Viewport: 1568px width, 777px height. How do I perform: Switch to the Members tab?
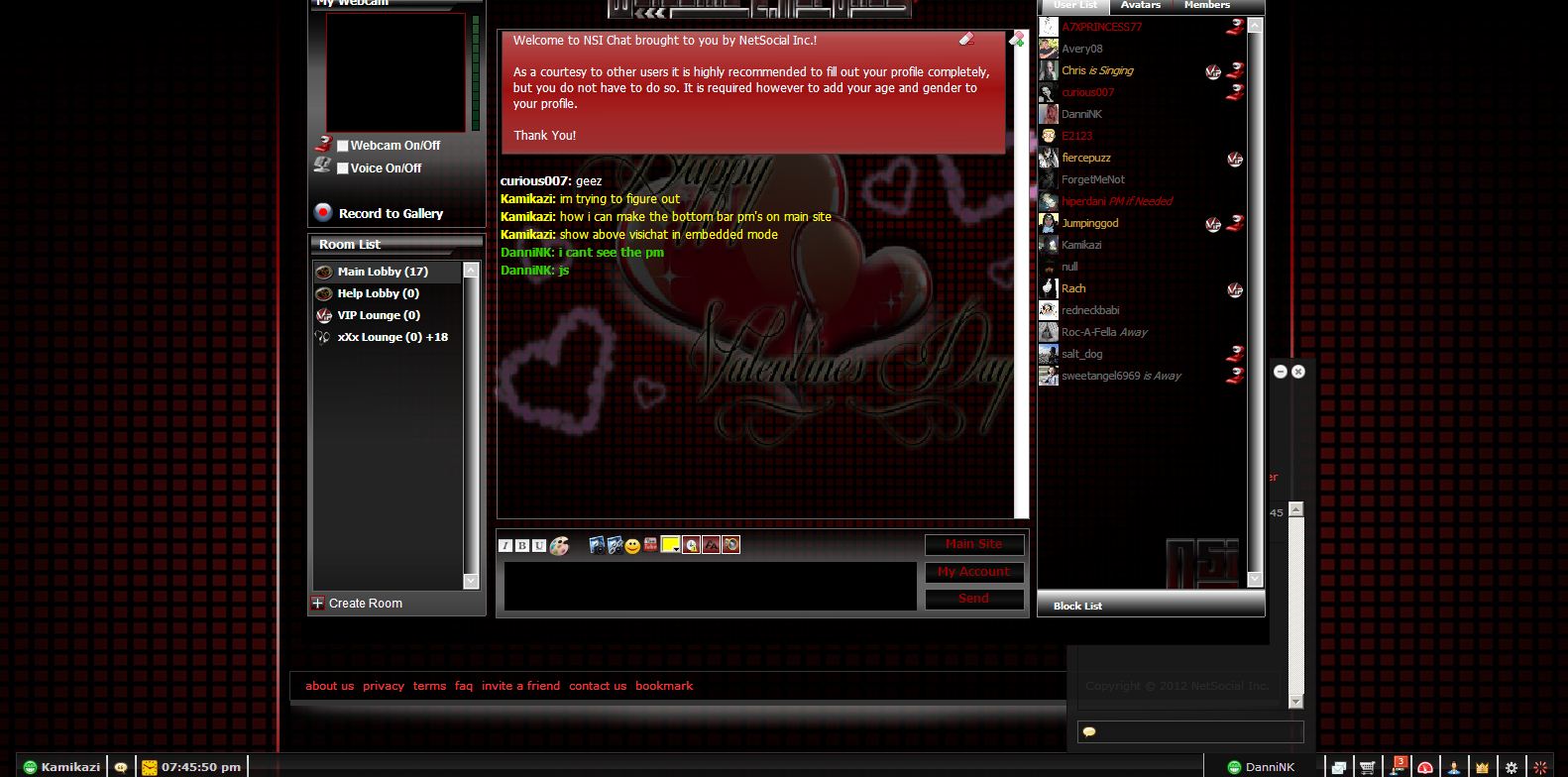tap(1207, 6)
